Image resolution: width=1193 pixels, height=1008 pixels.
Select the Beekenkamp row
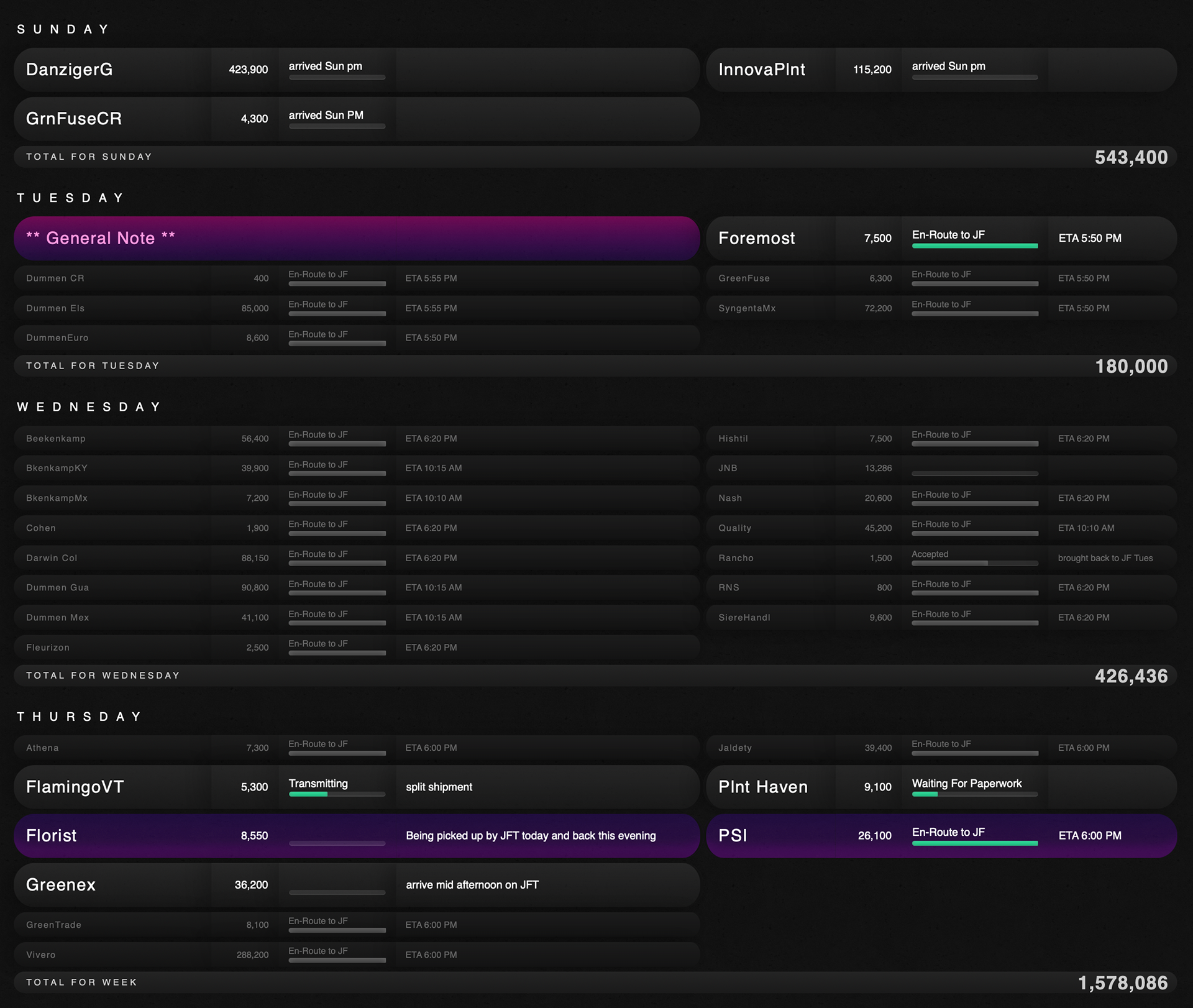(x=357, y=439)
